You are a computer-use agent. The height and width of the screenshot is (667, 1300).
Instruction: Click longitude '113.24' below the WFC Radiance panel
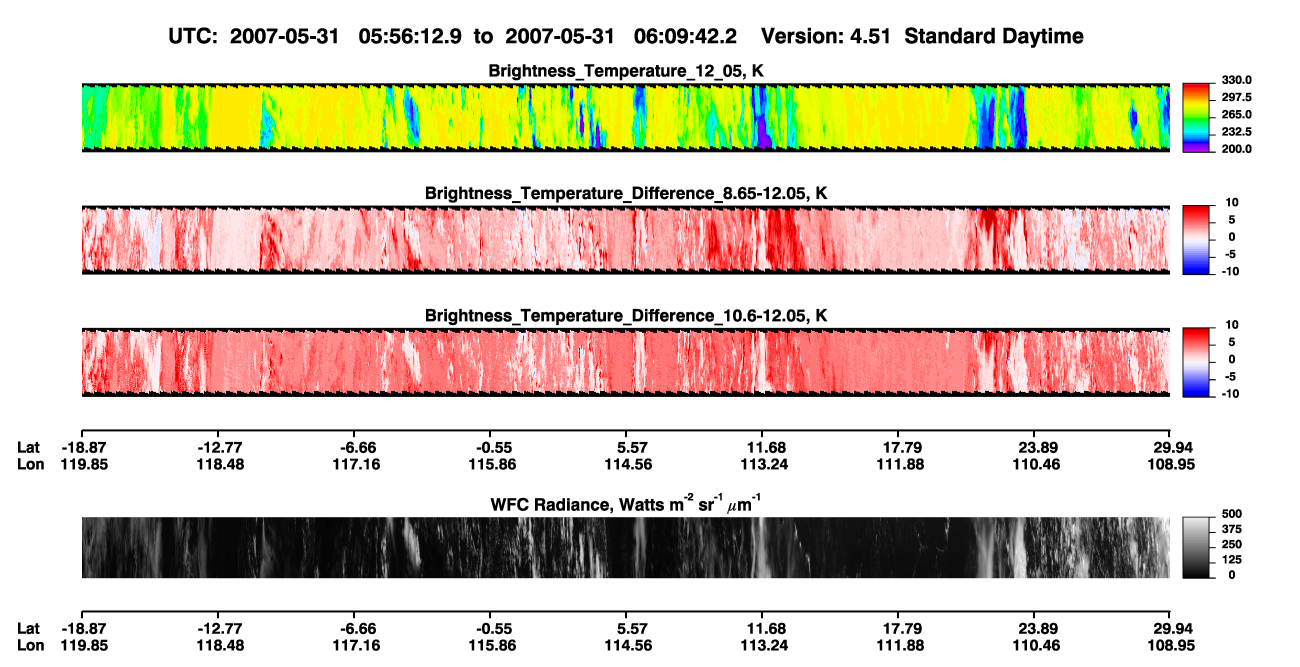[762, 644]
